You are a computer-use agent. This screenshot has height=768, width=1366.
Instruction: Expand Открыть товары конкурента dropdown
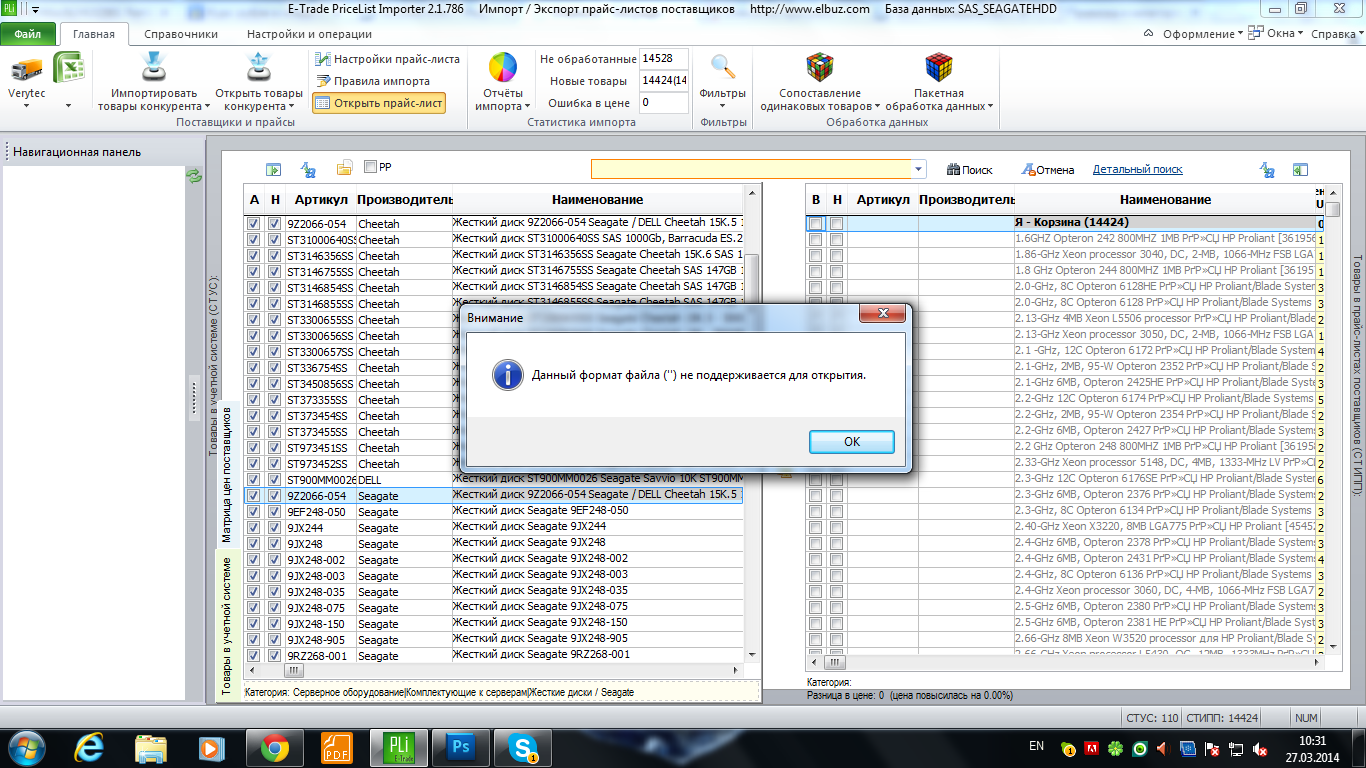click(291, 107)
